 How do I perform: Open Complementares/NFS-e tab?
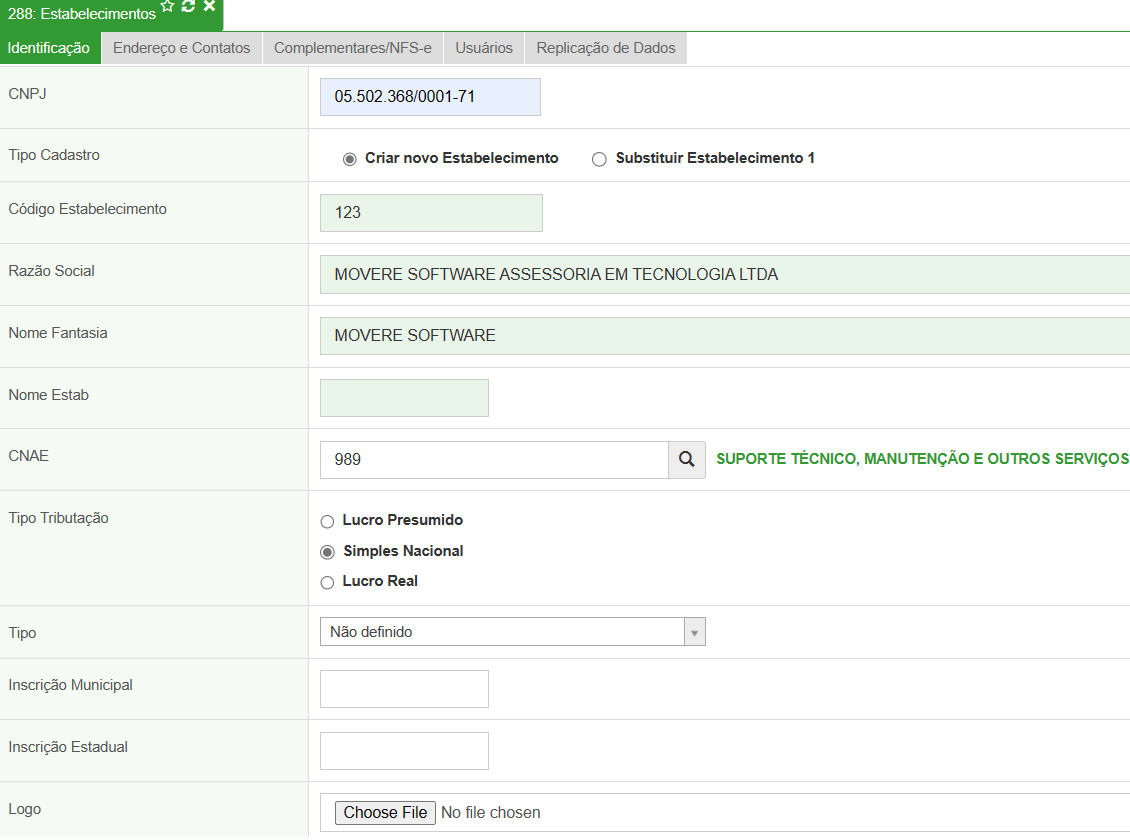click(352, 48)
